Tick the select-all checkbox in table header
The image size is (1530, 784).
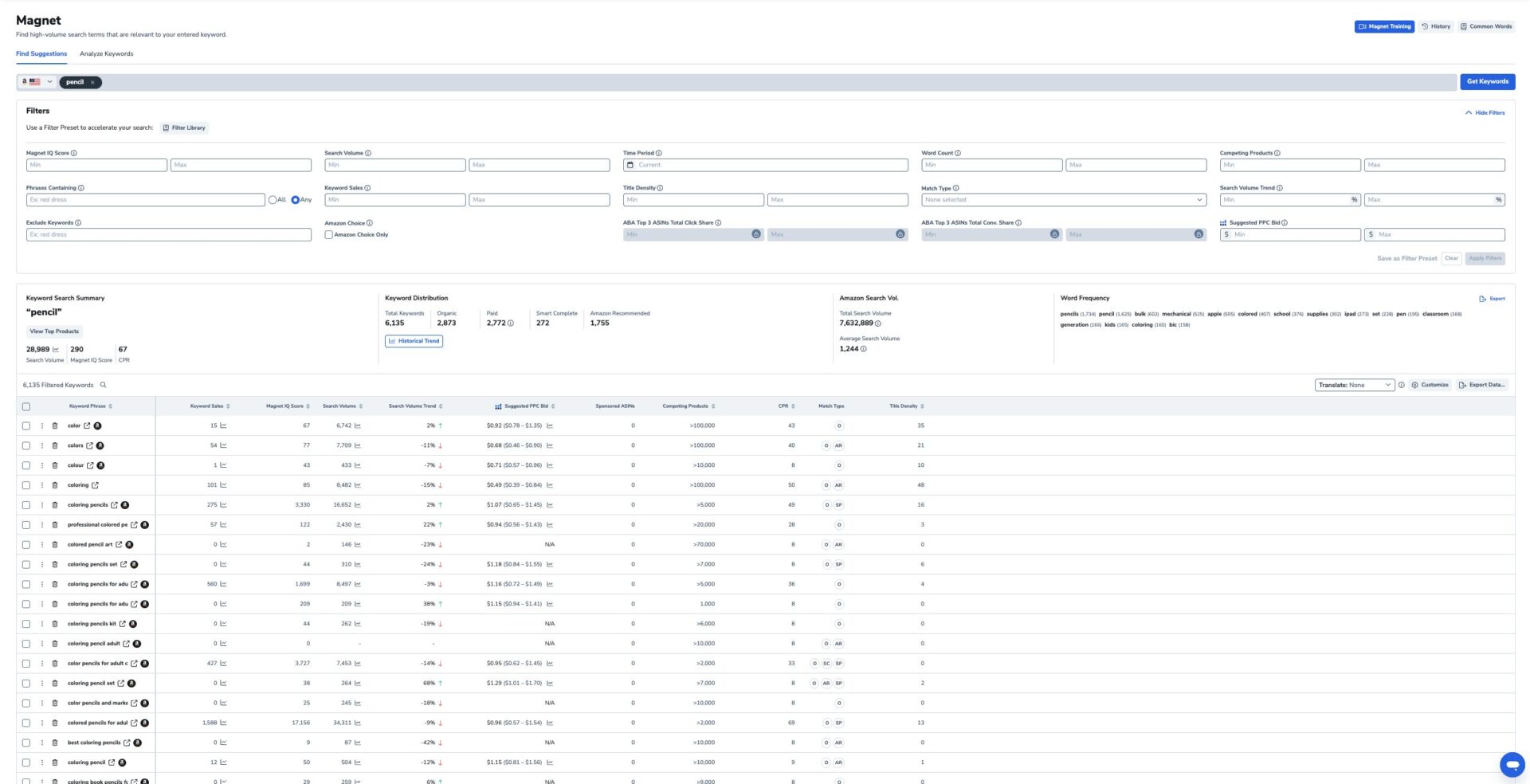(x=26, y=406)
